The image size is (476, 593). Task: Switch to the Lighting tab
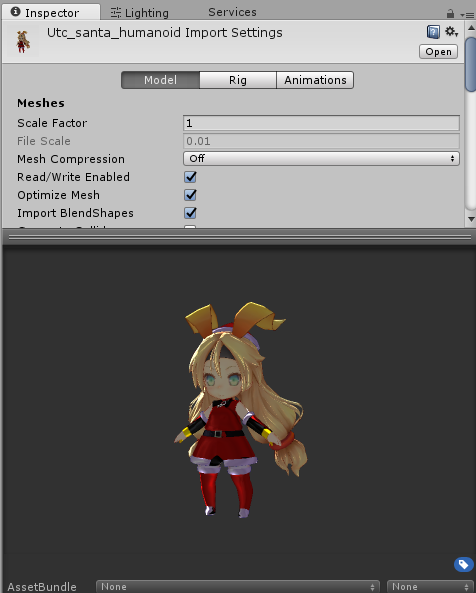140,13
